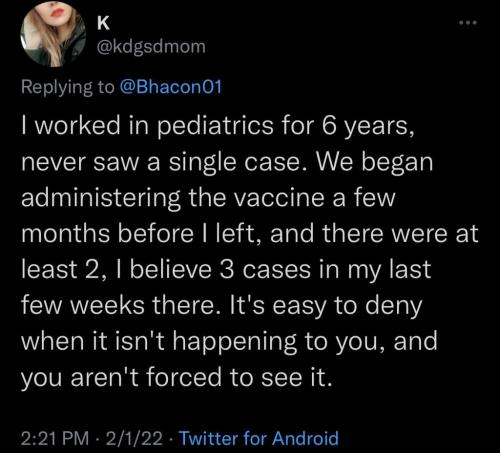Click the 2:21 PM timestamp
The height and width of the screenshot is (453, 500).
[55, 438]
